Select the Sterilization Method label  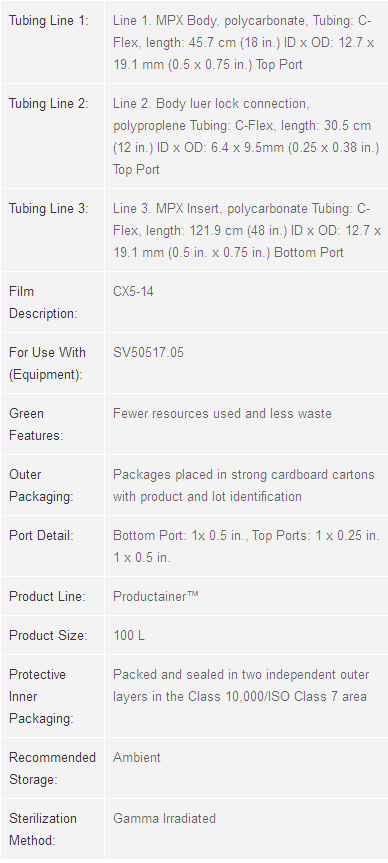(x=43, y=829)
